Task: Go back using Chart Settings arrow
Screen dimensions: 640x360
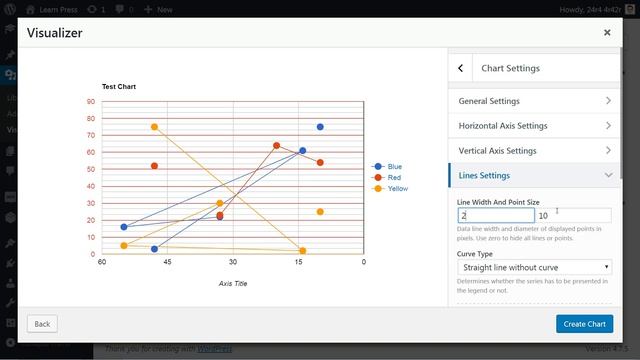Action: [460, 68]
